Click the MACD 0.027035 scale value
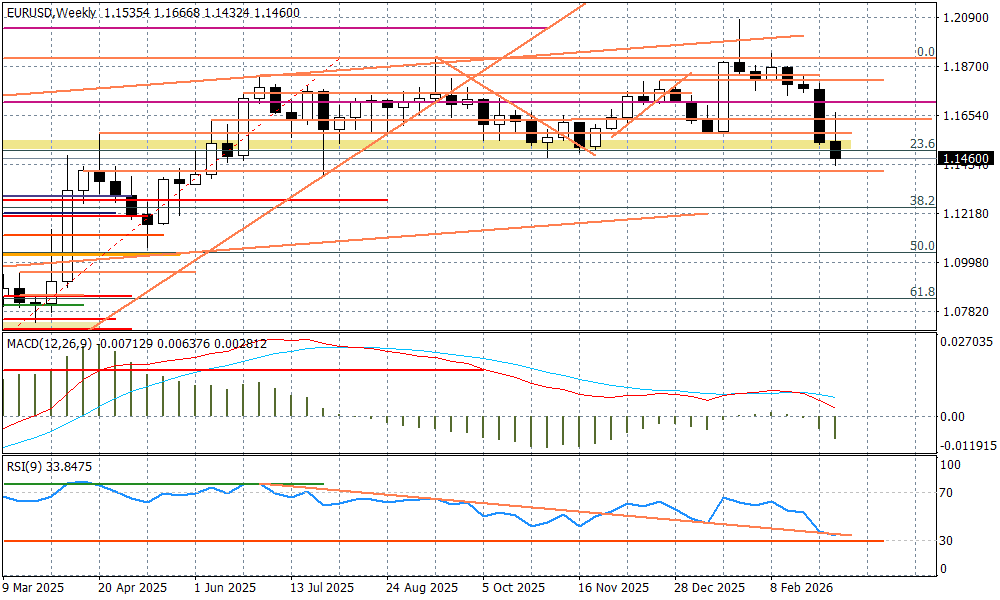The width and height of the screenshot is (1000, 600). pyautogui.click(x=968, y=342)
